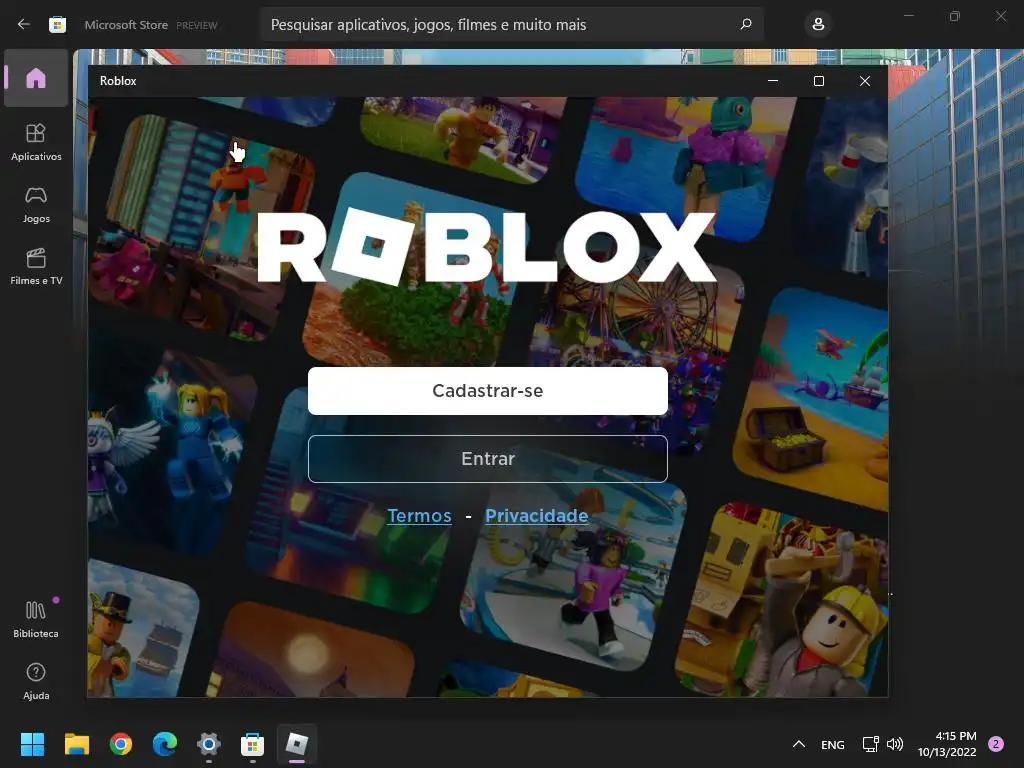Open the volume speaker tray icon
The height and width of the screenshot is (768, 1024).
click(895, 744)
